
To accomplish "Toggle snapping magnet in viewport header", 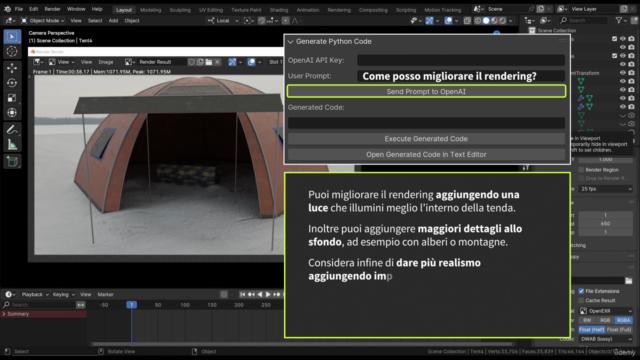I will coord(262,20).
